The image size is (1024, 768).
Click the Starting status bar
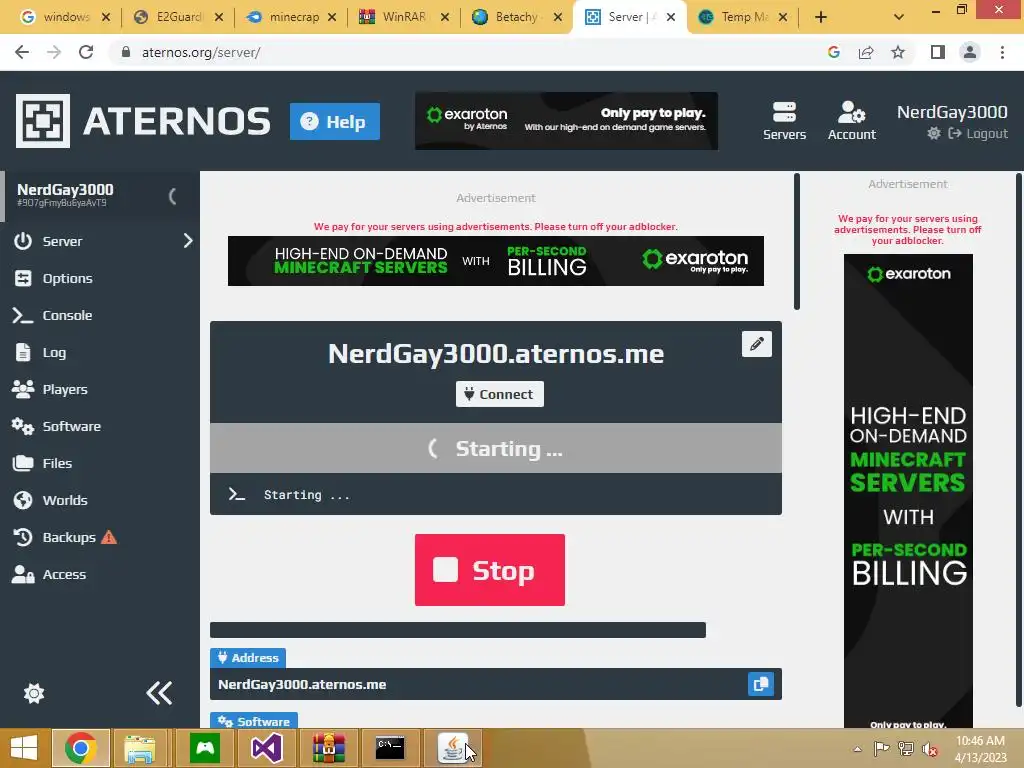pyautogui.click(x=496, y=448)
